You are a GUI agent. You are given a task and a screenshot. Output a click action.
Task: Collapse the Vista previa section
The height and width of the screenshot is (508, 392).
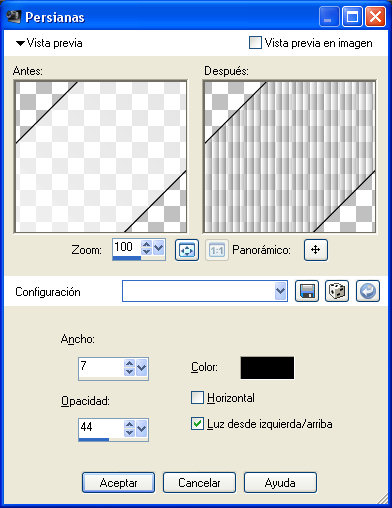(20, 43)
